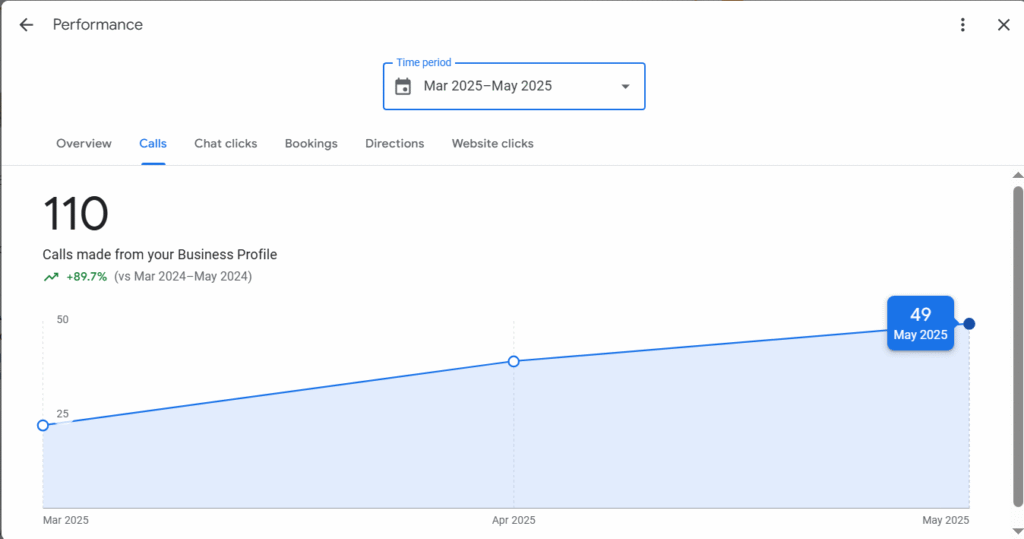Click the scrollbar up arrow

(x=1017, y=175)
